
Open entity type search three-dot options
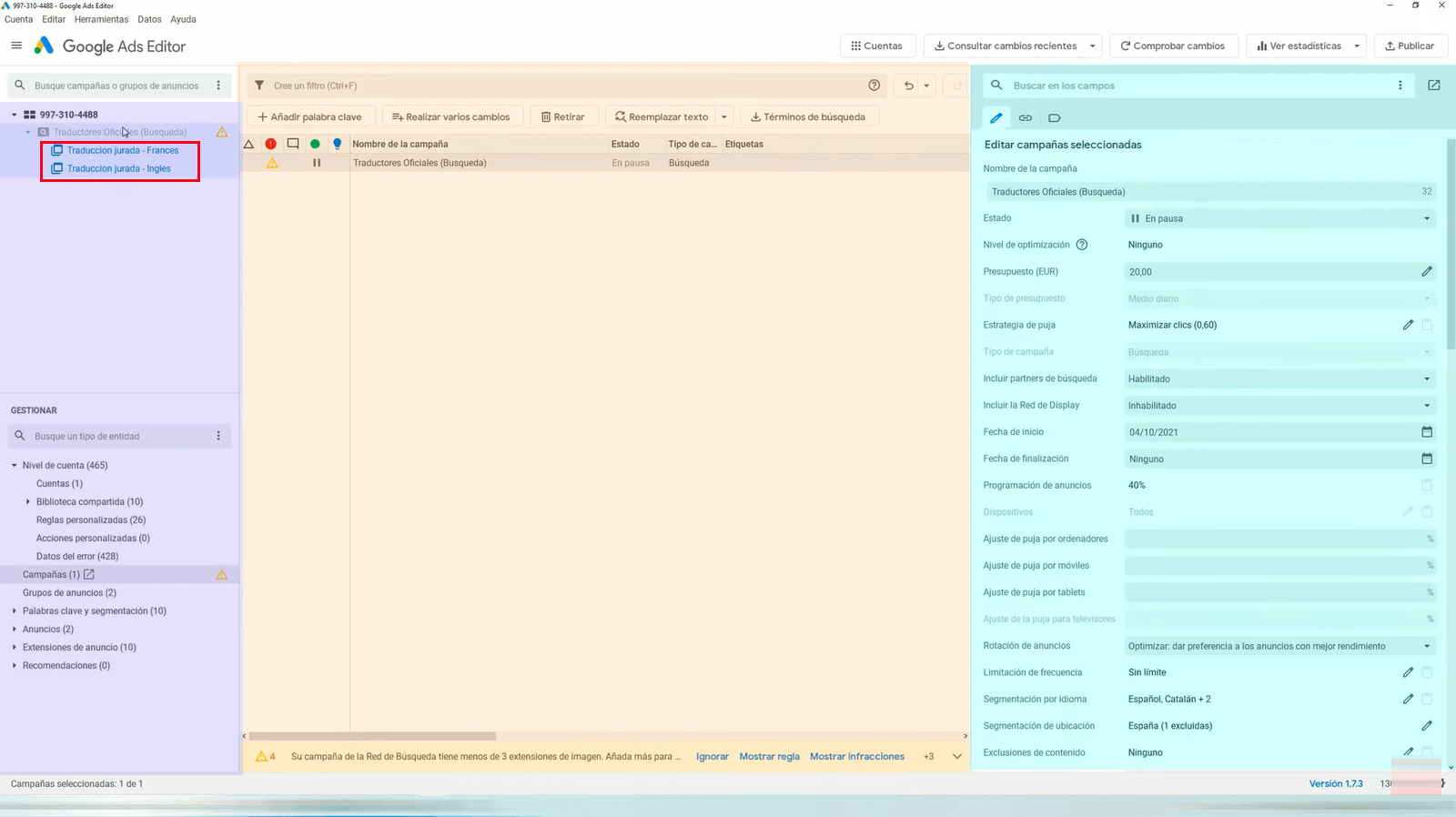tap(218, 436)
